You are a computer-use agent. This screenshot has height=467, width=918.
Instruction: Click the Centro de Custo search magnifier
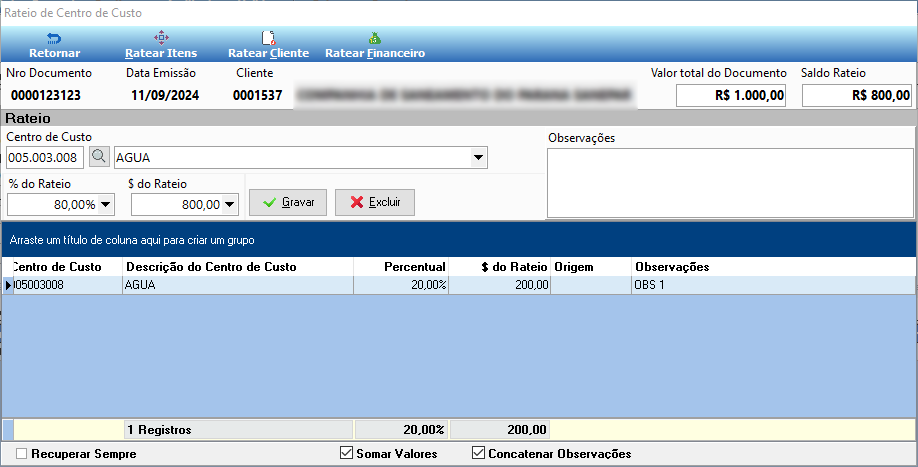point(100,156)
